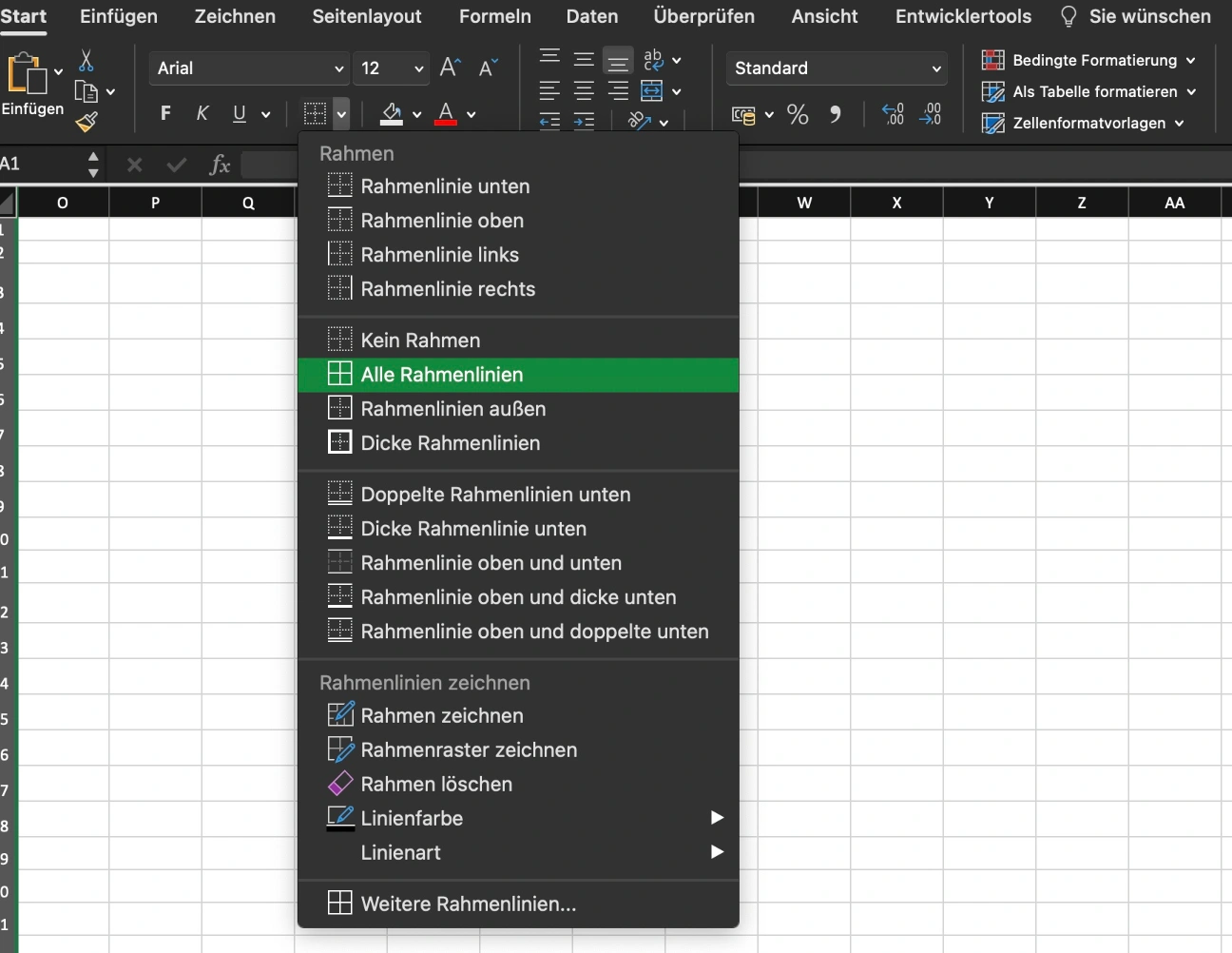The width and height of the screenshot is (1232, 953).
Task: Choose Doppelte Rahmenlinien unten
Action: (x=518, y=495)
